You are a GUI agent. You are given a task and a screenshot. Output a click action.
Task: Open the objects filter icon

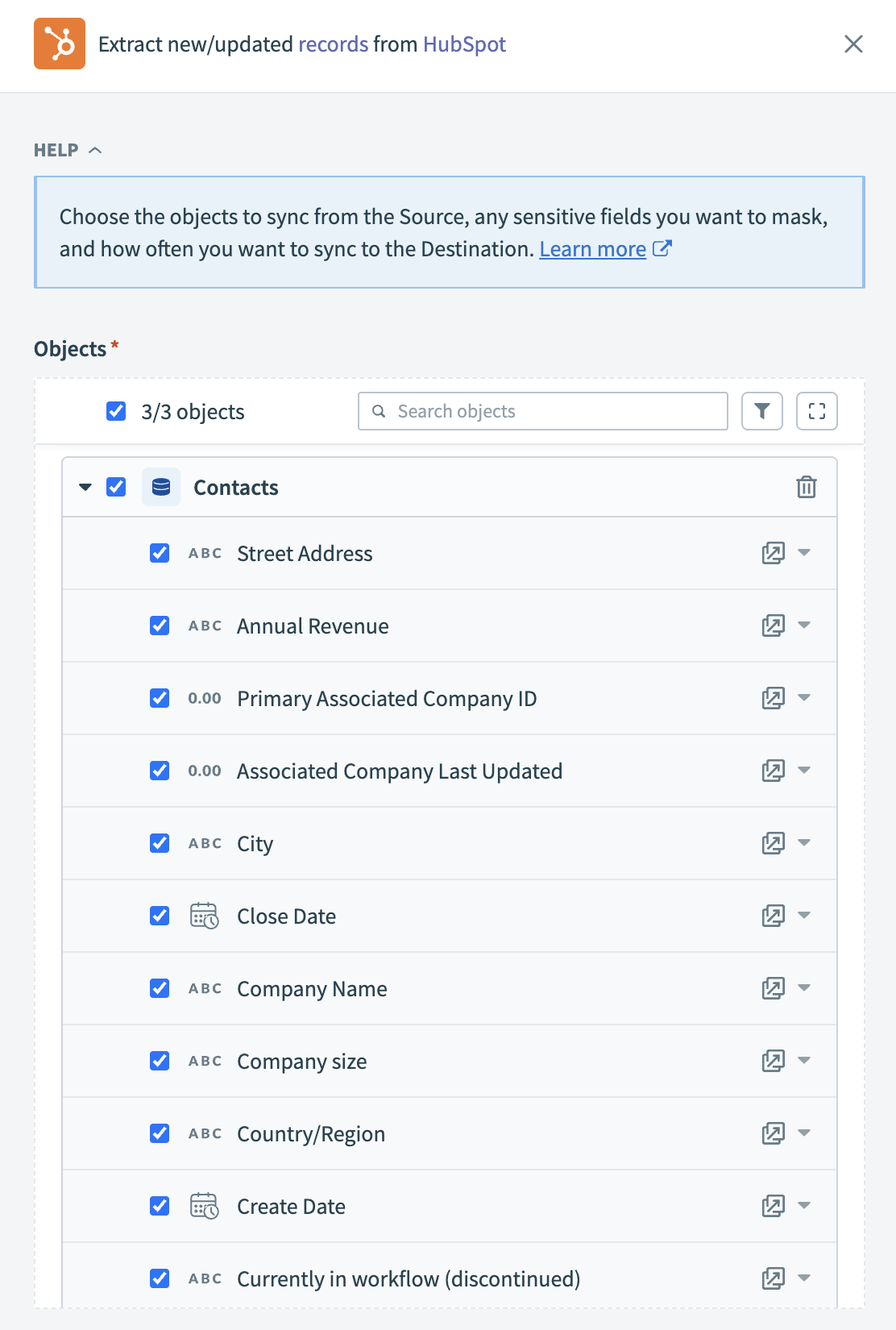click(761, 411)
